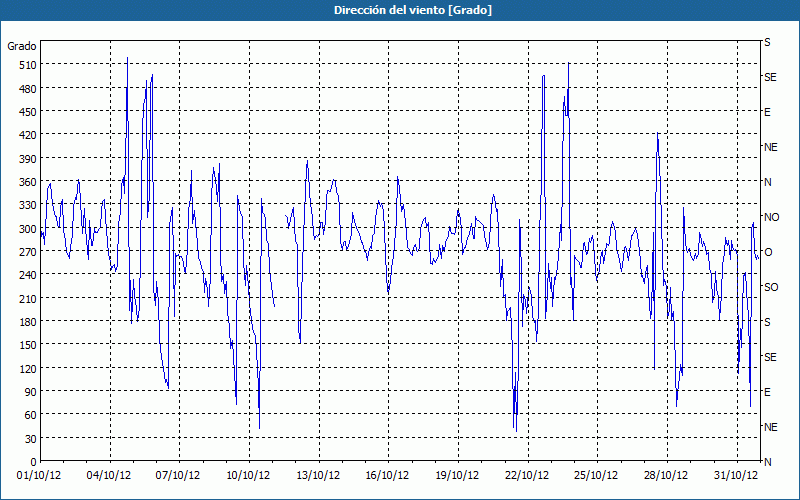This screenshot has height=500, width=800.
Task: Click the chart title 'Dirección del viento [Grado]'
Action: [x=413, y=10]
